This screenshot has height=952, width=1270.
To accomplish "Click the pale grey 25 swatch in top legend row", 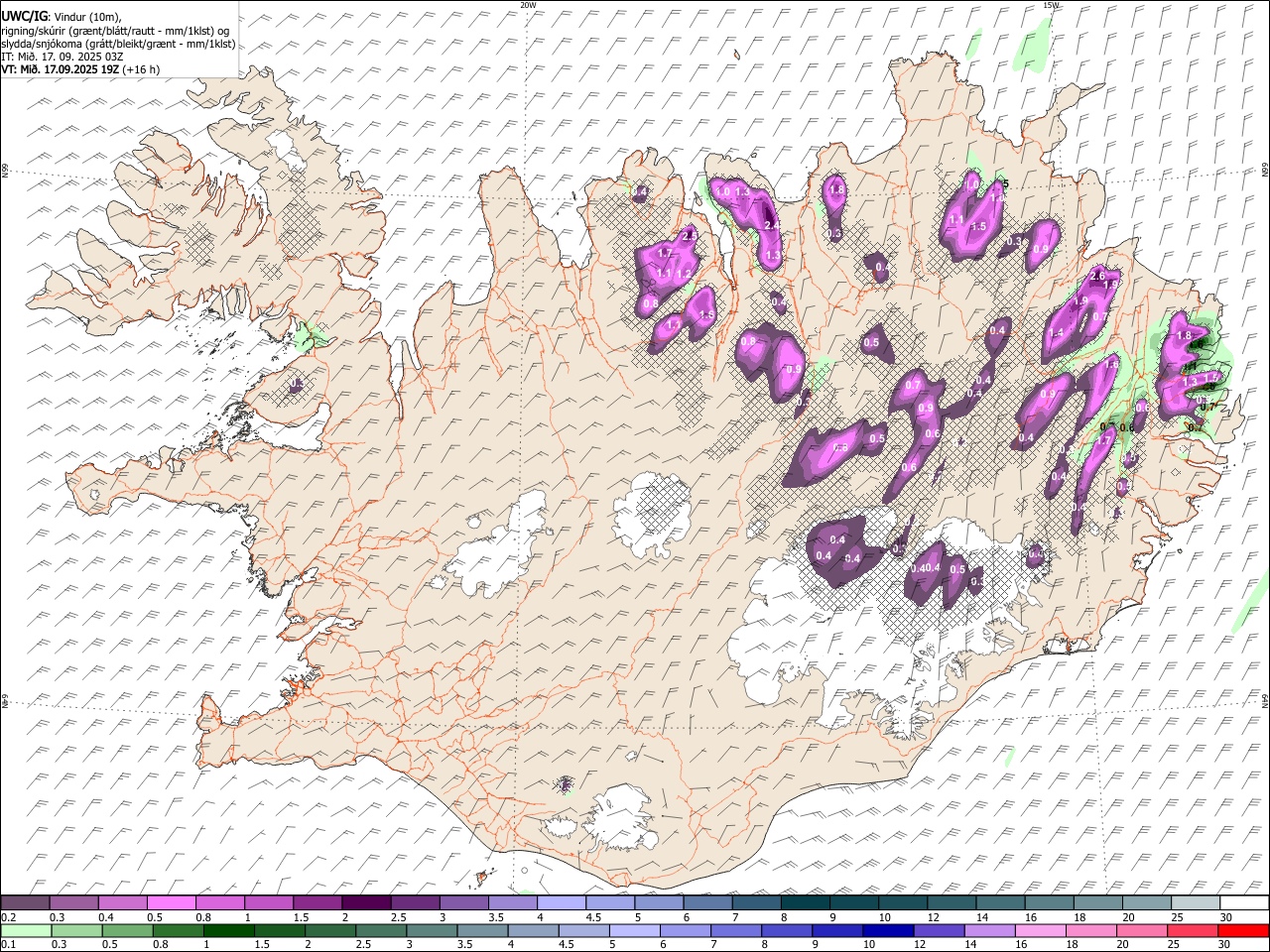I will [x=1194, y=902].
